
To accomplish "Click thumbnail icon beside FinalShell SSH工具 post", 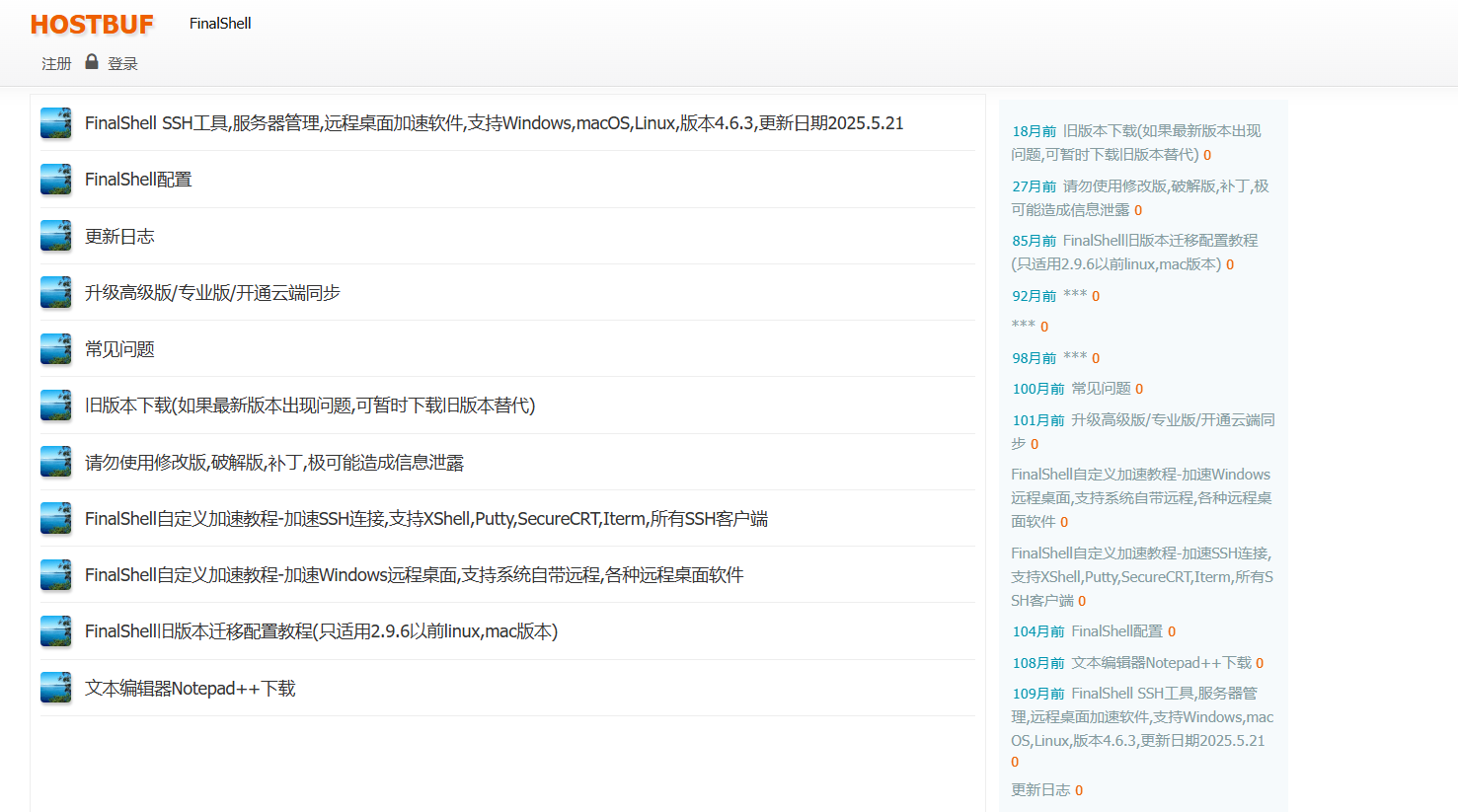I will 55,122.
